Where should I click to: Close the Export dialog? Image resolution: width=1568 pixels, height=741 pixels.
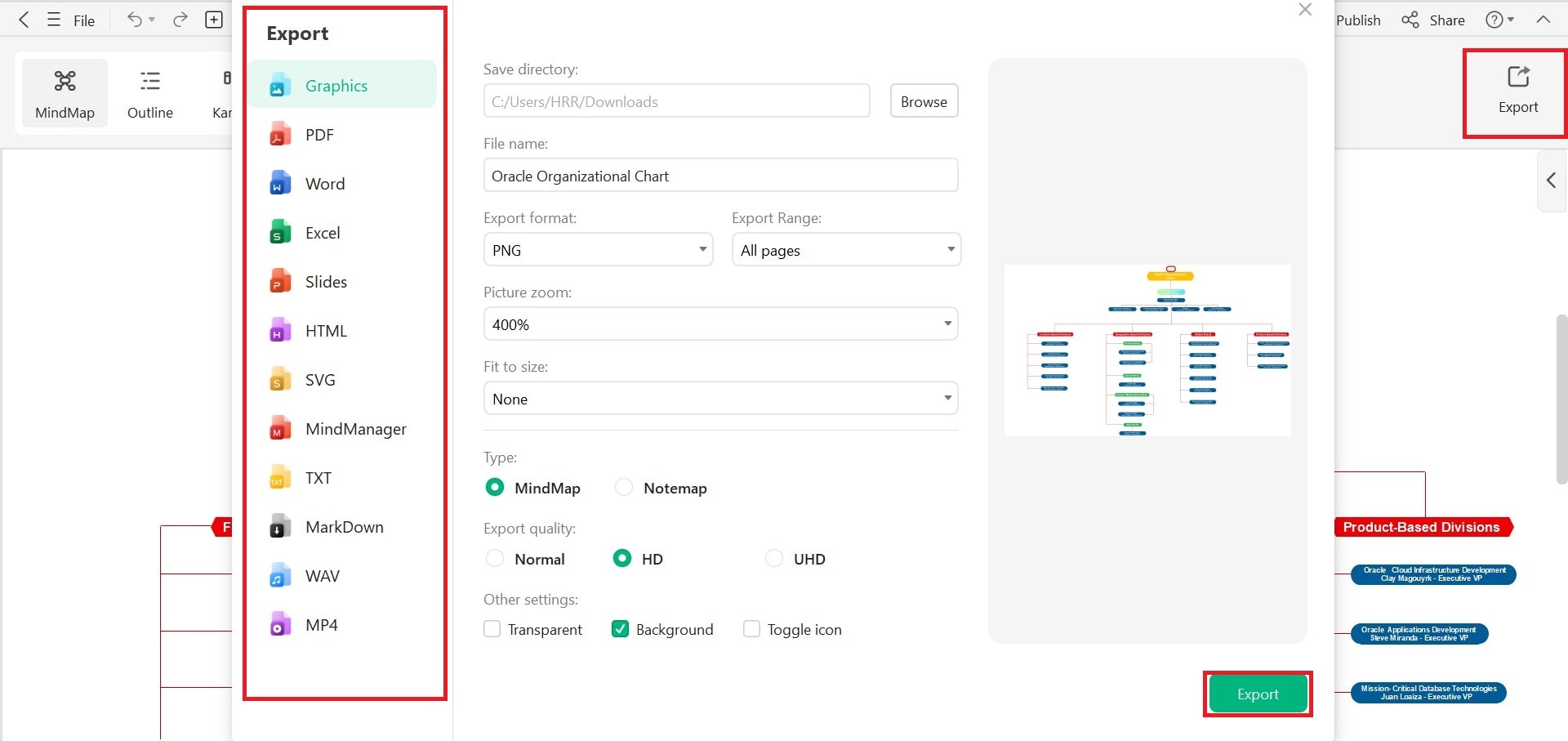tap(1305, 9)
